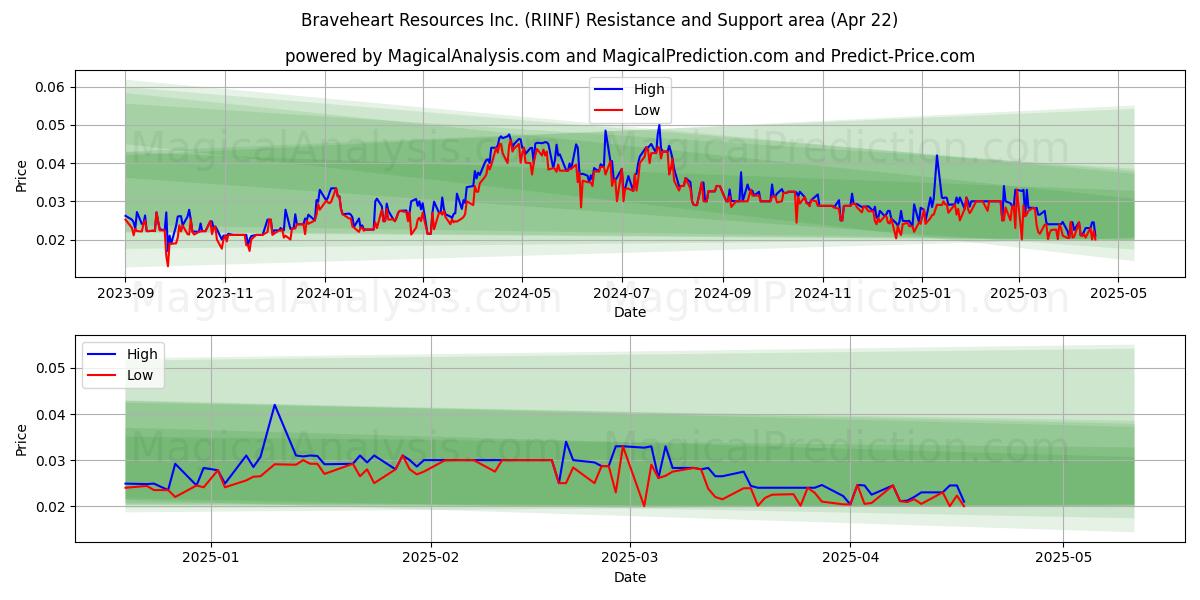Click the 'Date' axis label under bottom chart
Viewport: 1200px width, 600px height.
(630, 577)
